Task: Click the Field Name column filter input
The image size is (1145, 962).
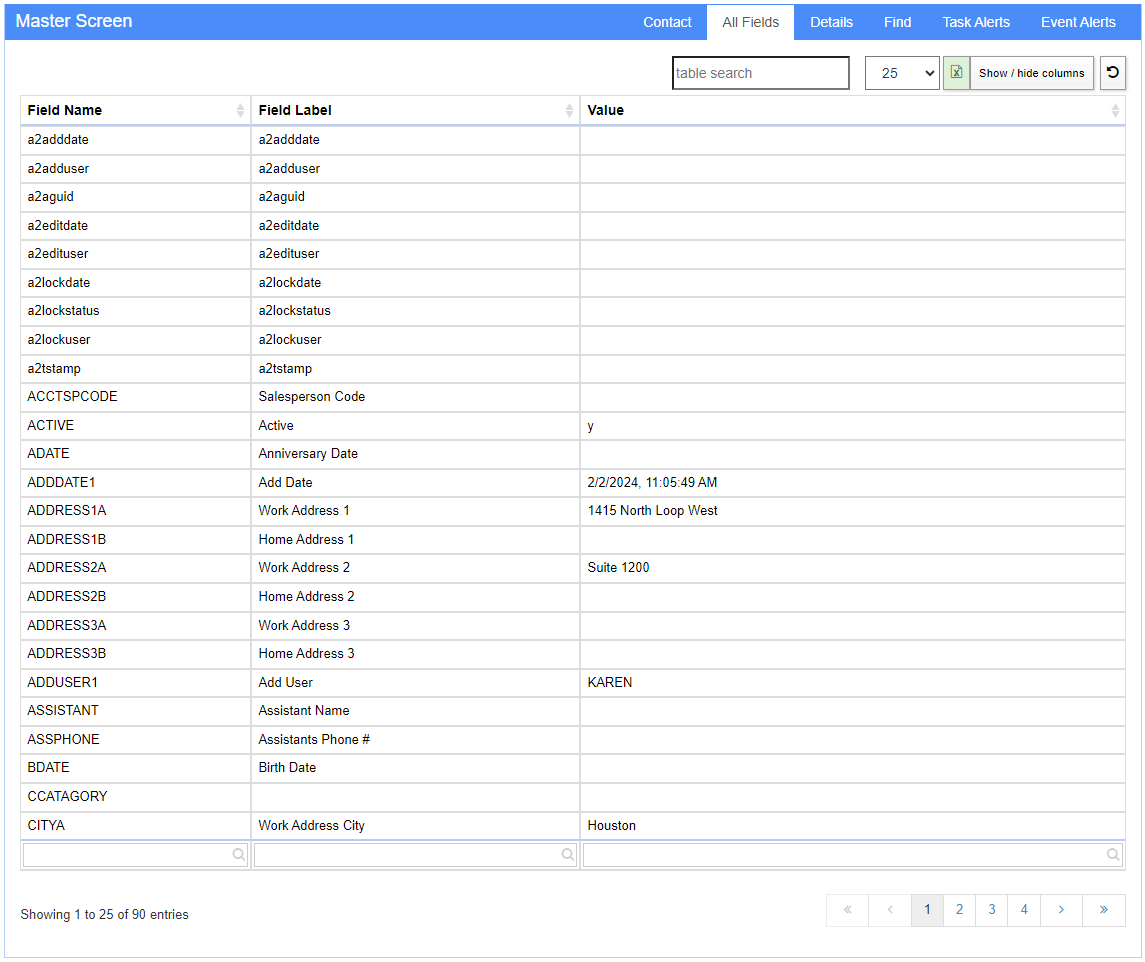Action: coord(135,855)
